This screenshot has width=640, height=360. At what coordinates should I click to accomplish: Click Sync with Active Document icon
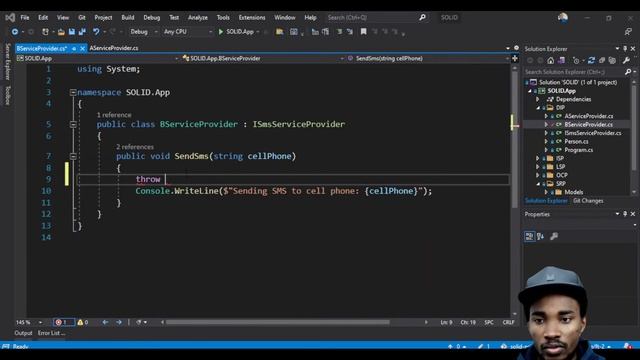pos(591,60)
